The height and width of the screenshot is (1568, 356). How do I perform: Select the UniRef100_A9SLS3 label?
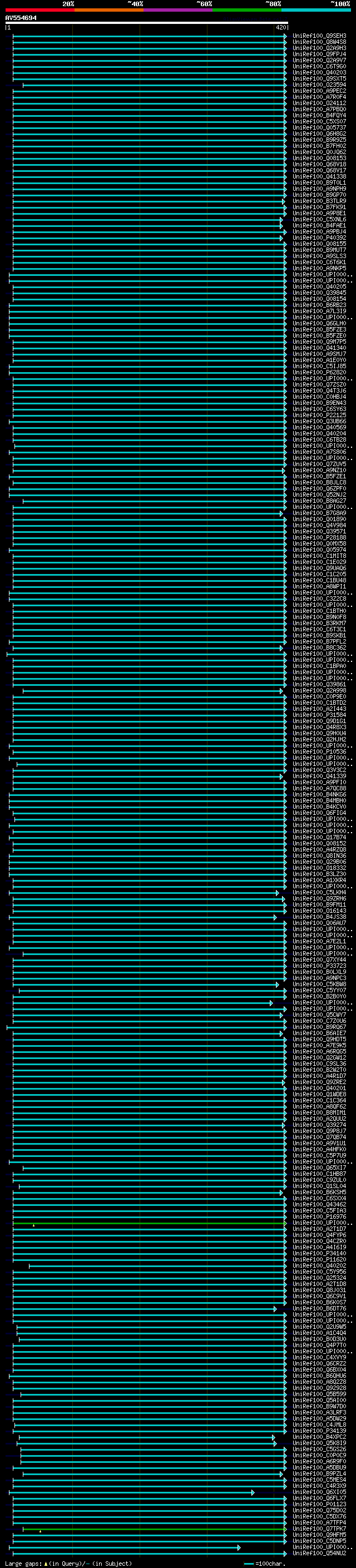coord(319,256)
